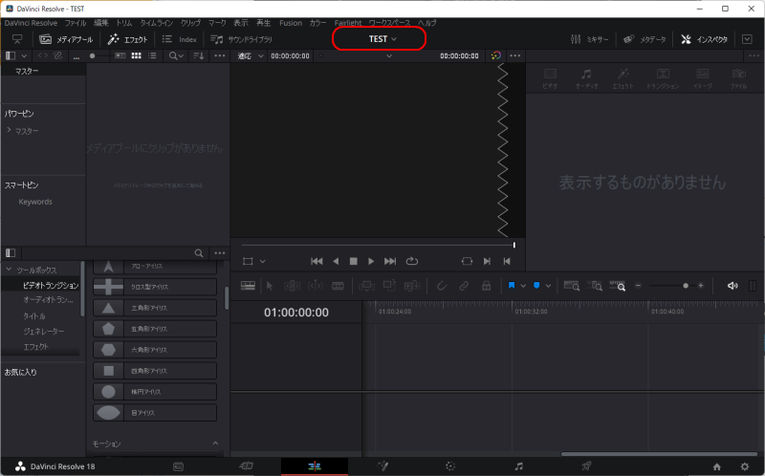Open the viewer zoom 適応 dropdown
Viewport: 765px width, 476px height.
coord(250,56)
